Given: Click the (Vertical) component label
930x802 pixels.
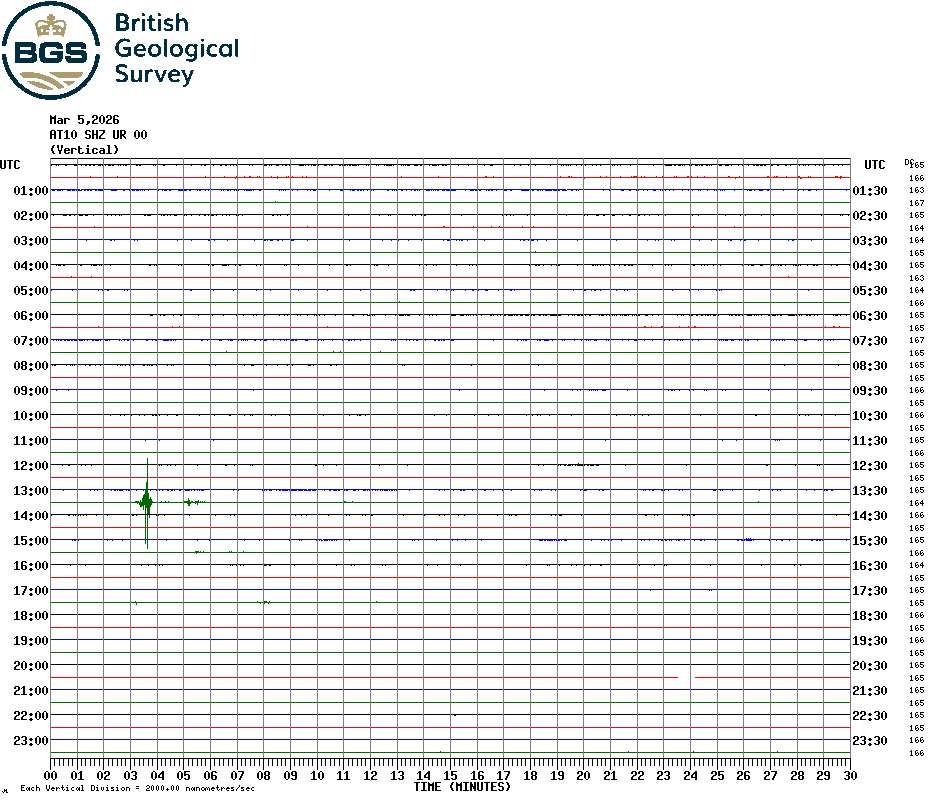Looking at the screenshot, I should pos(84,150).
